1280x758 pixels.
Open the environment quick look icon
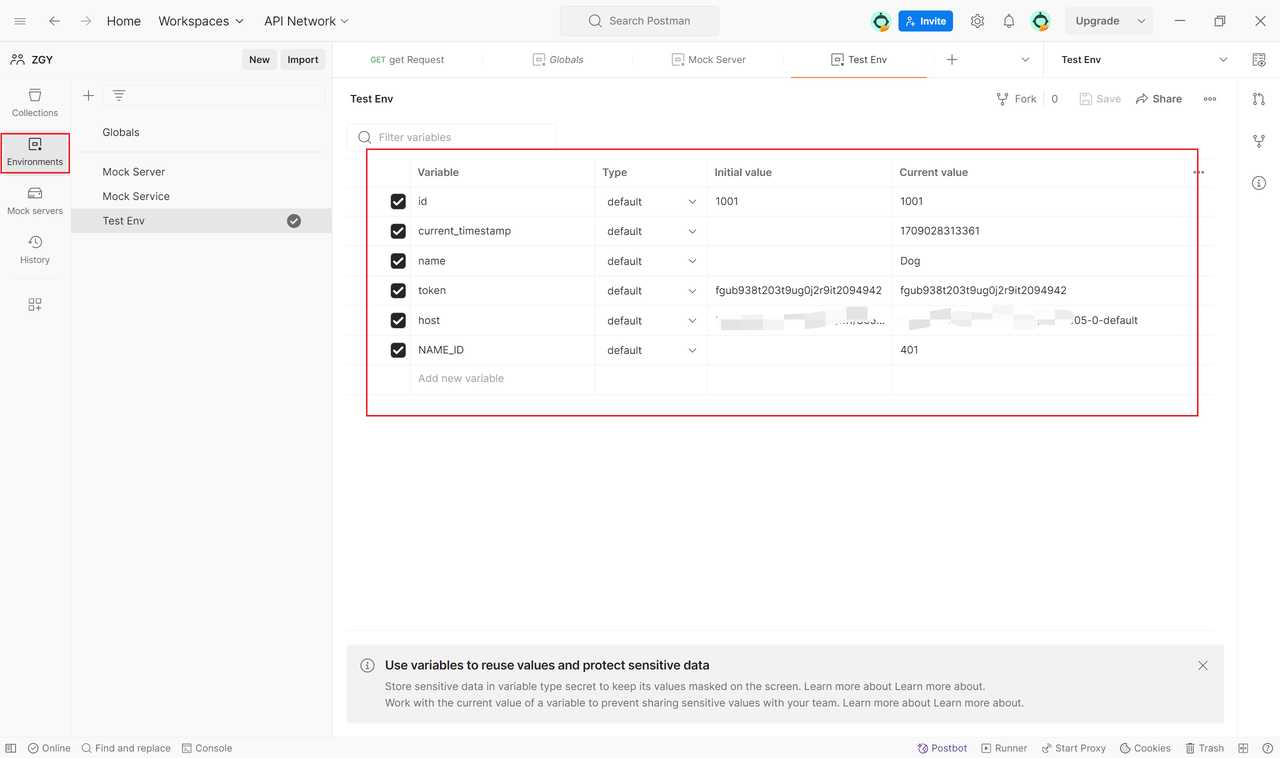click(x=1259, y=60)
